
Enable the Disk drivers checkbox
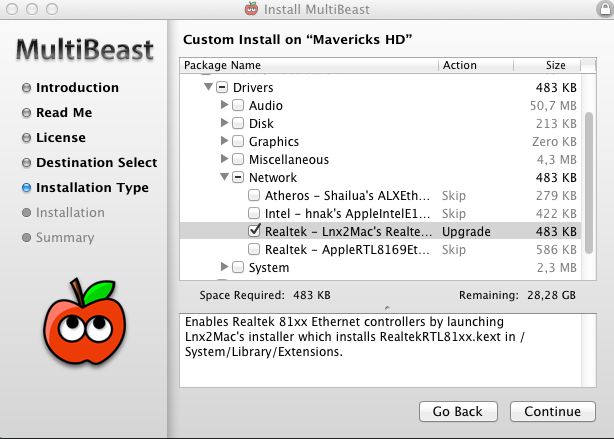pyautogui.click(x=238, y=123)
